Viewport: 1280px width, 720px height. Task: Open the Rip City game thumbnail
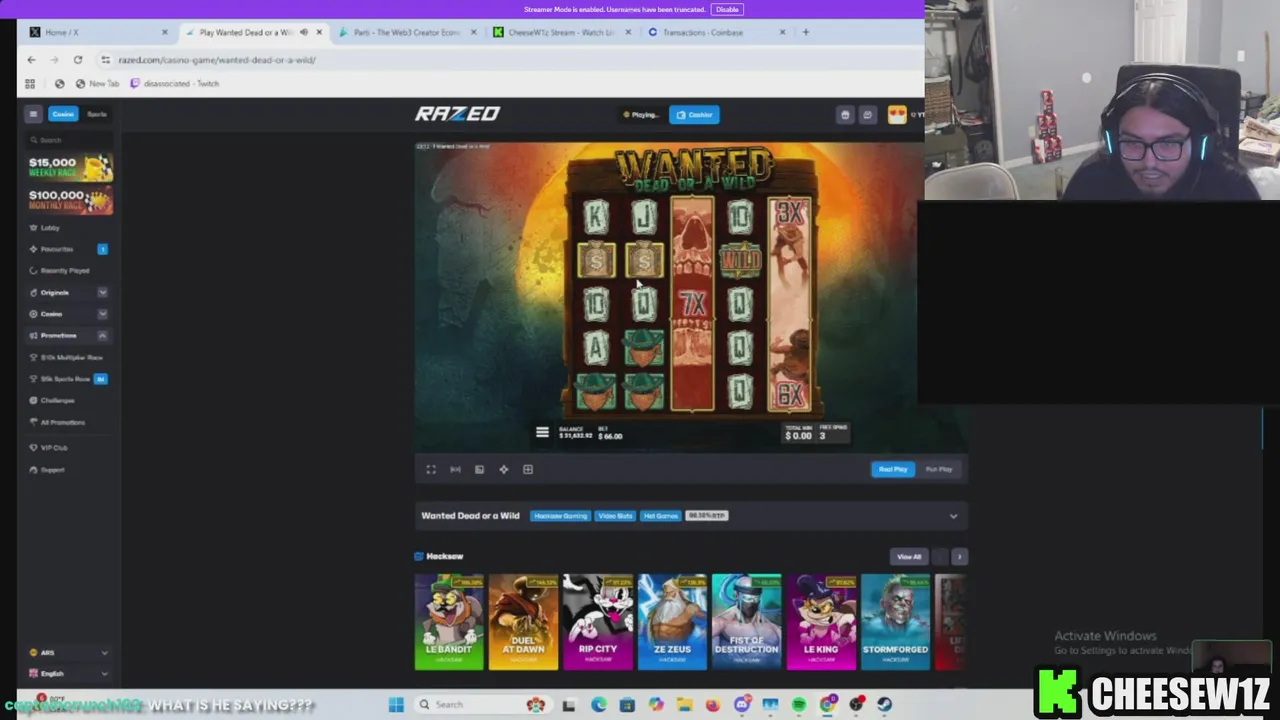598,621
